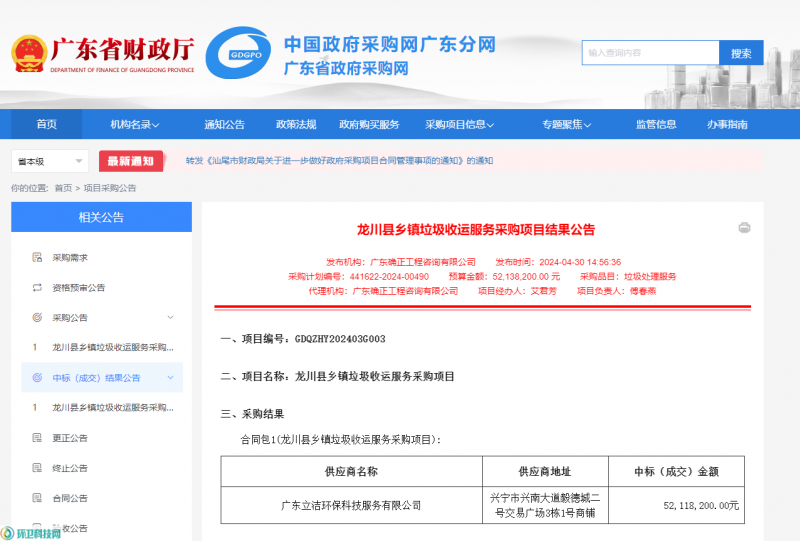The height and width of the screenshot is (541, 800).
Task: Expand the 采购项目信息 navigation dropdown
Action: click(x=459, y=125)
